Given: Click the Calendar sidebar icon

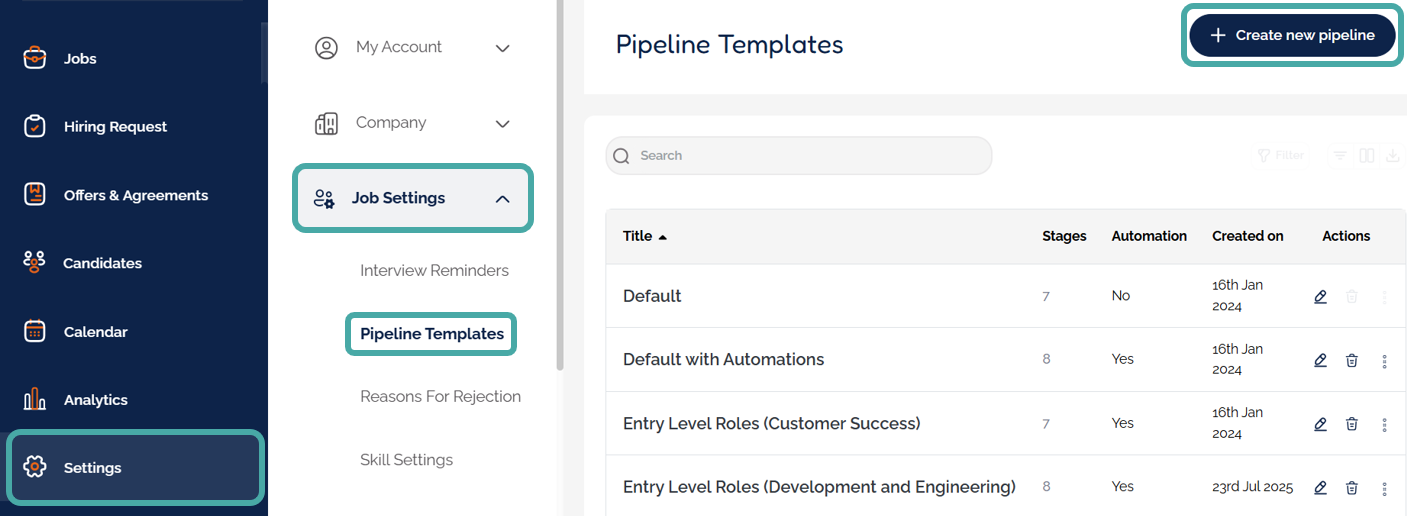Looking at the screenshot, I should pyautogui.click(x=35, y=331).
